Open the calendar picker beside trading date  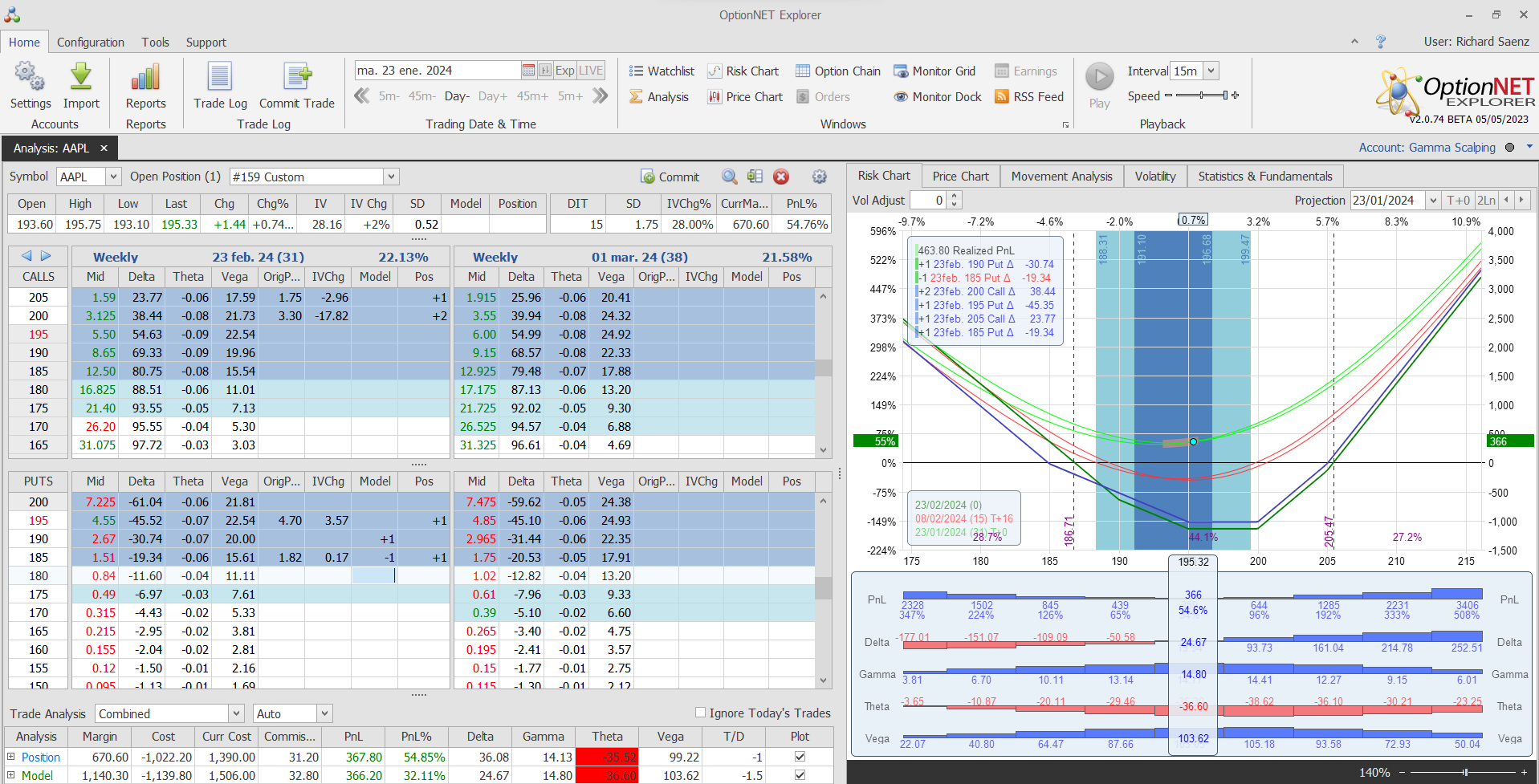tap(528, 71)
